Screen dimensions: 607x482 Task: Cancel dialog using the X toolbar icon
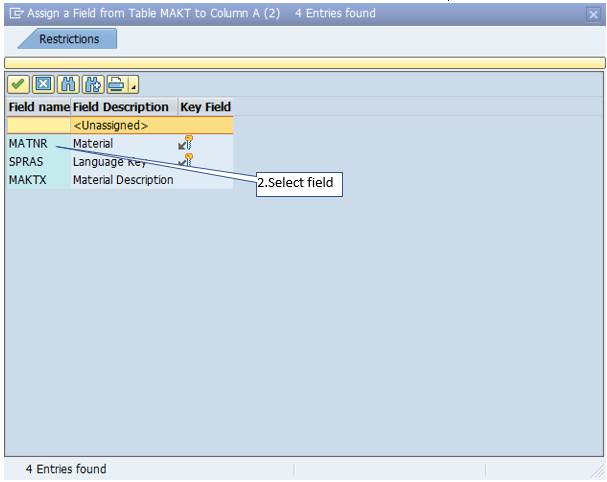point(43,84)
